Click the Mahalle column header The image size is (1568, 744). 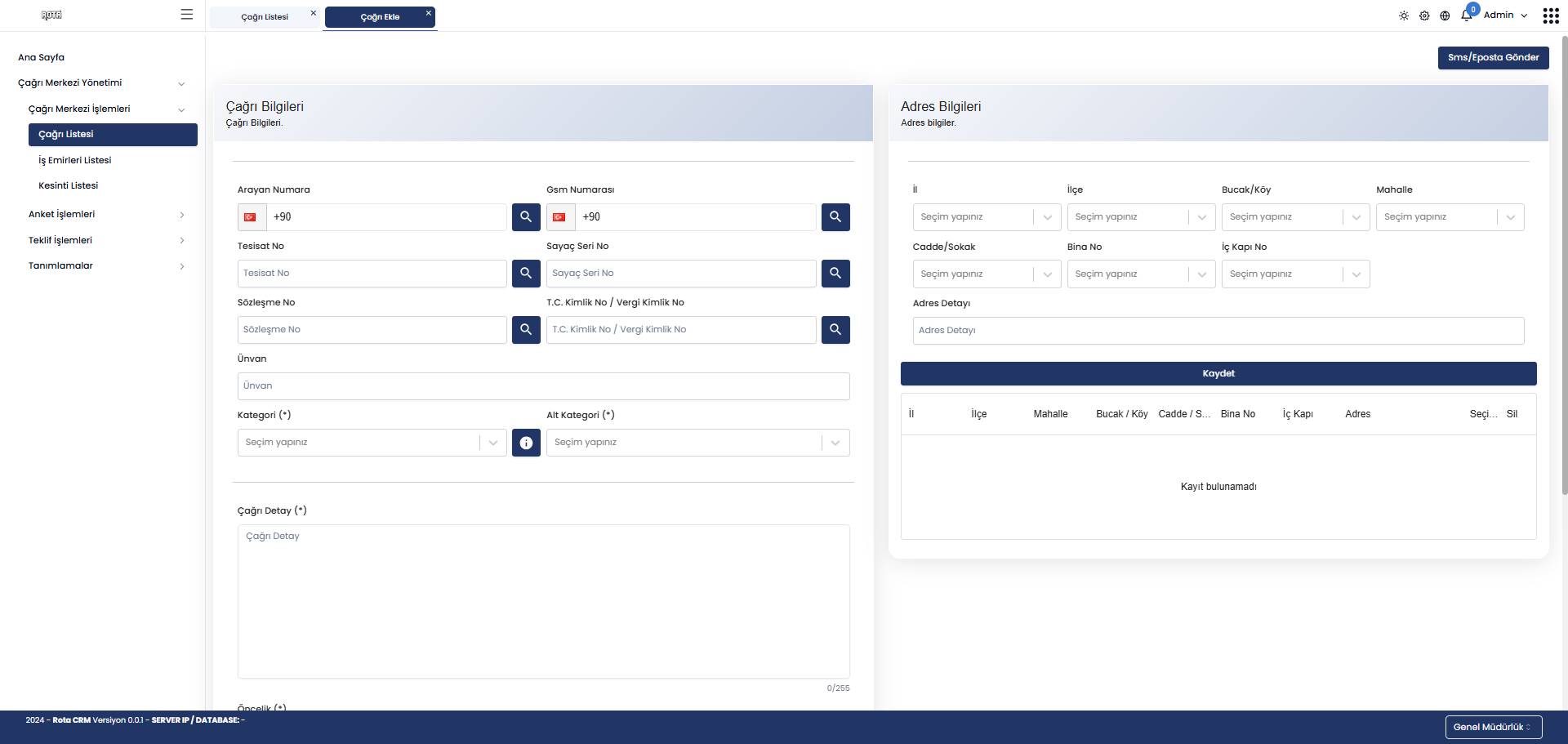pyautogui.click(x=1050, y=415)
